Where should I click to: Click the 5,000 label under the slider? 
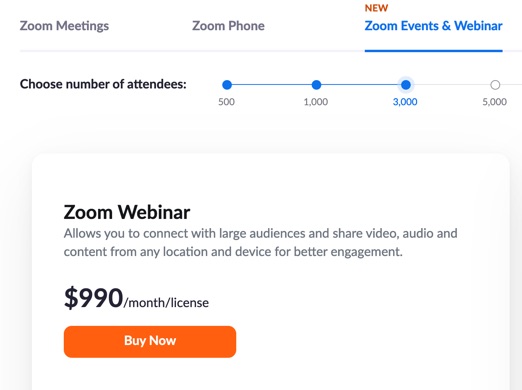[x=495, y=102]
